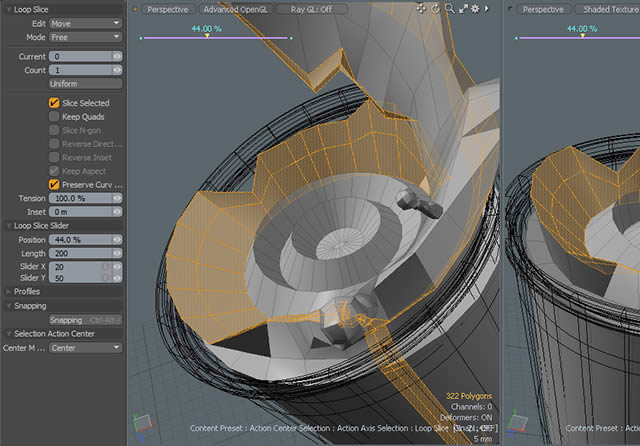Click the Uniform button
The height and width of the screenshot is (446, 640).
(85, 84)
